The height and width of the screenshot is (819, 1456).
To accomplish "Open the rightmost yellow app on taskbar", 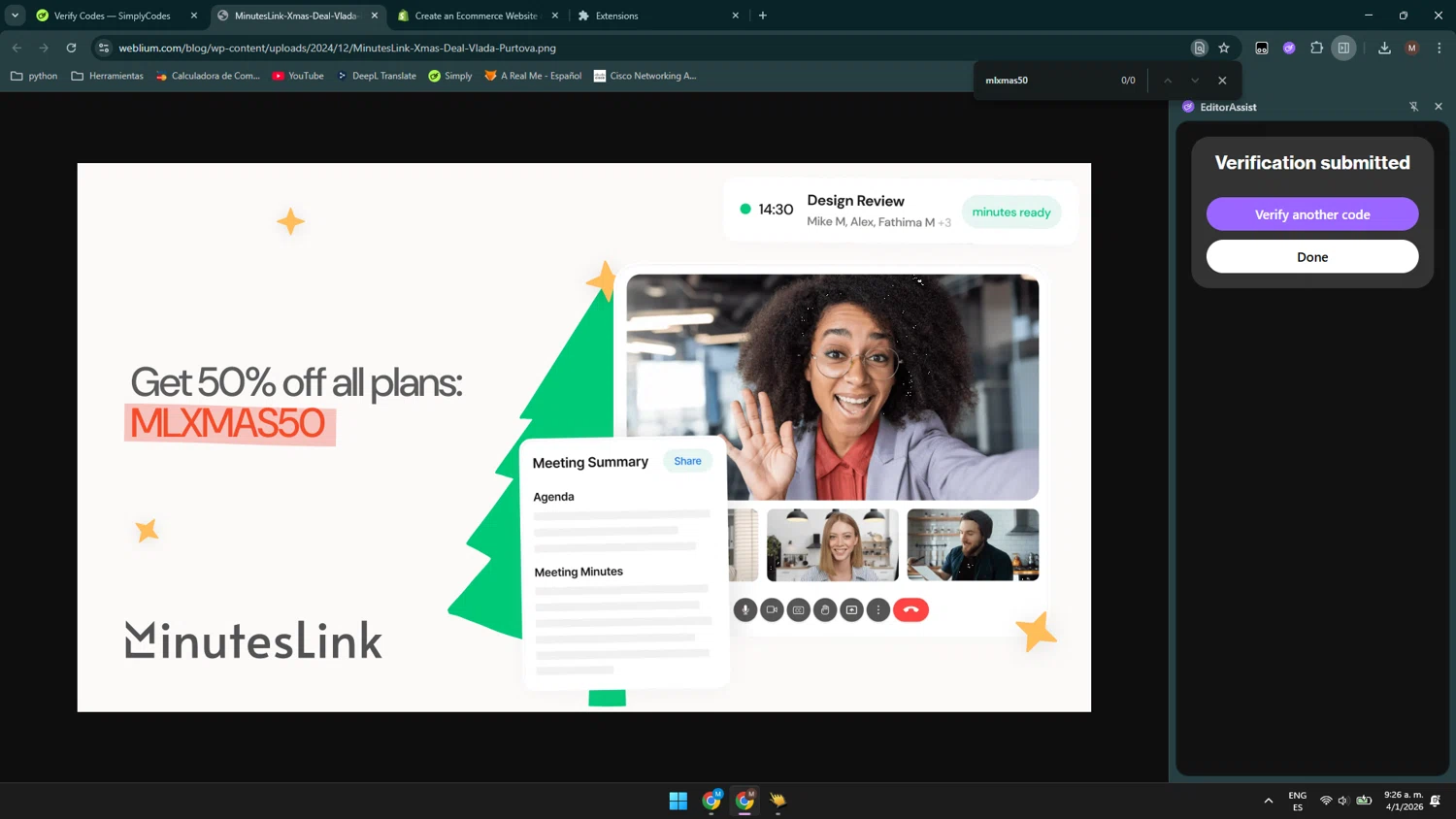I will pyautogui.click(x=778, y=801).
